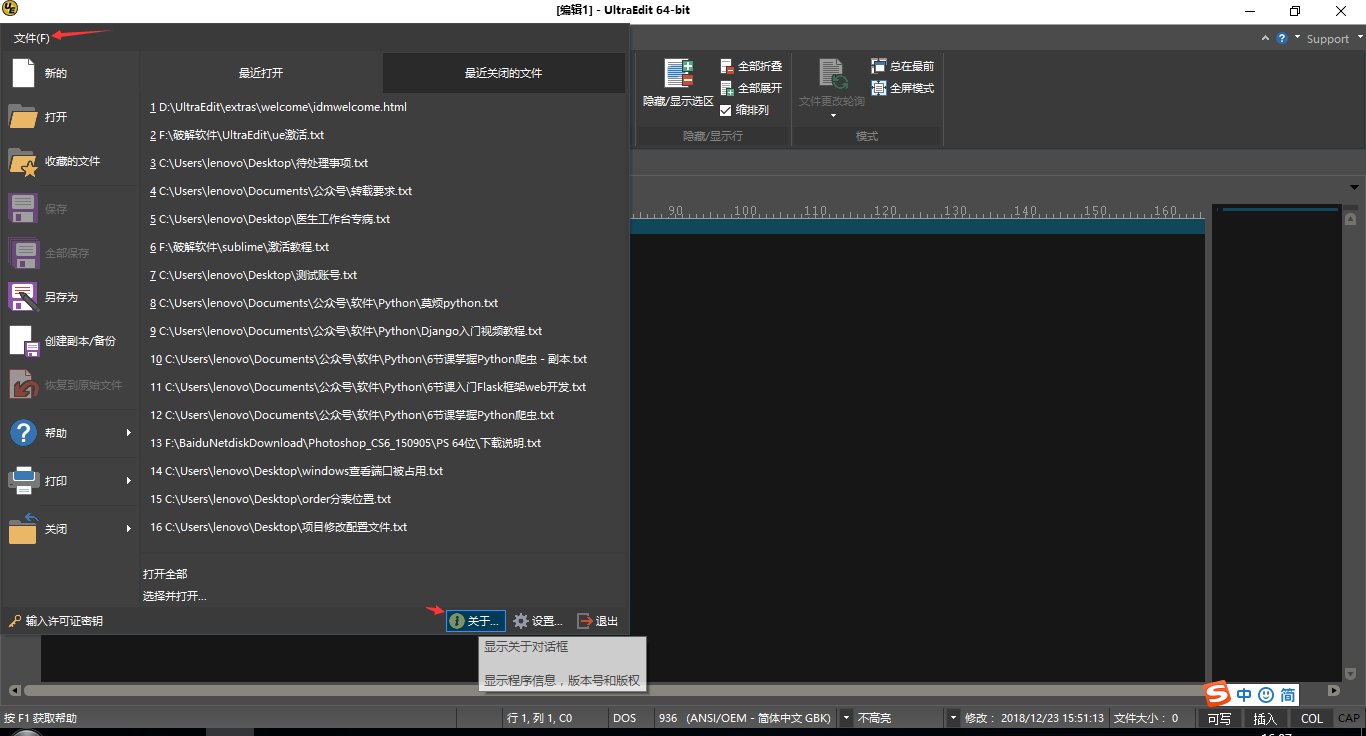Screen dimensions: 1366x736
Task: Open recent file 测试账号.txt
Action: 254,275
